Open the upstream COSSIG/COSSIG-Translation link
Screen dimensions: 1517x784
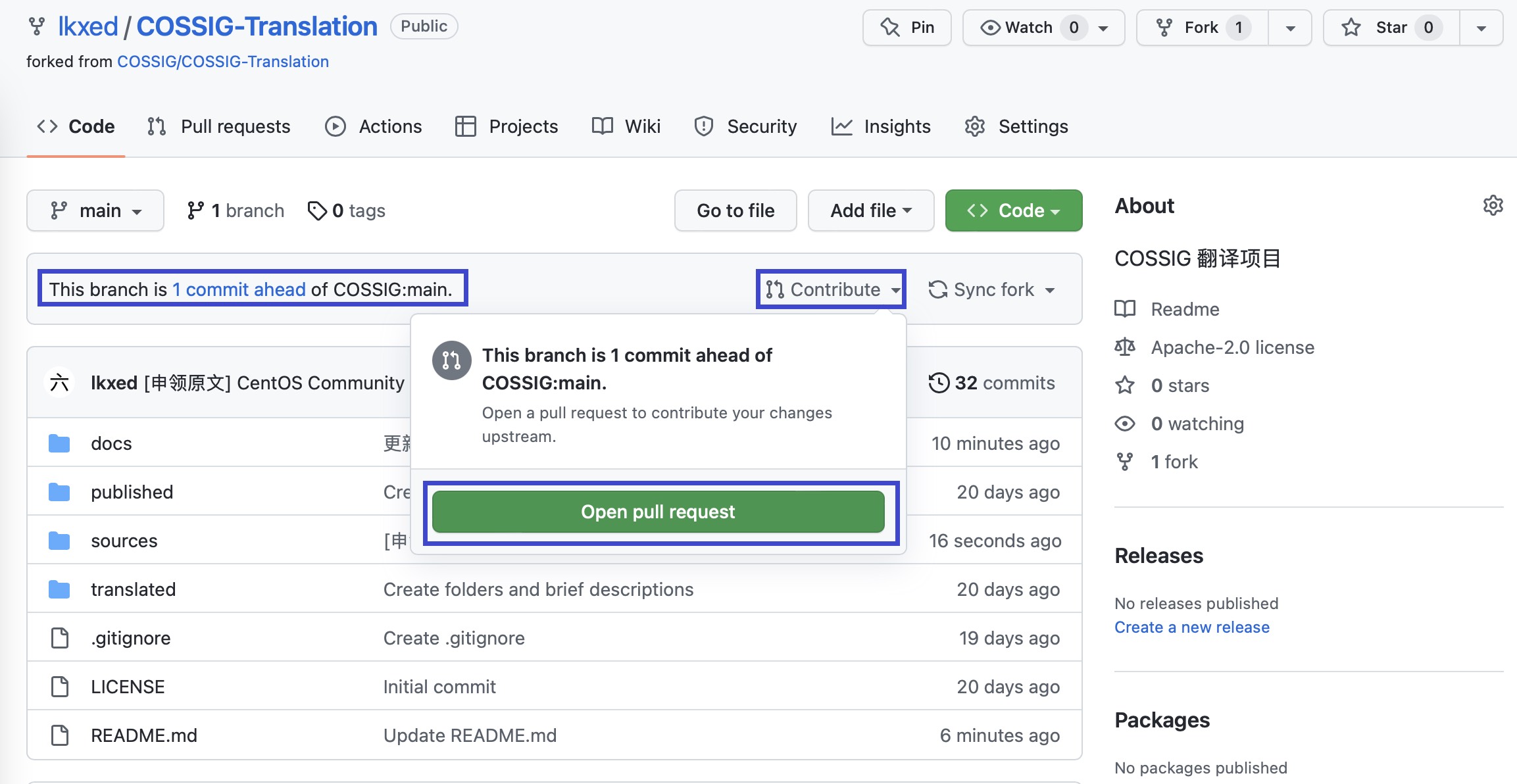pos(223,62)
